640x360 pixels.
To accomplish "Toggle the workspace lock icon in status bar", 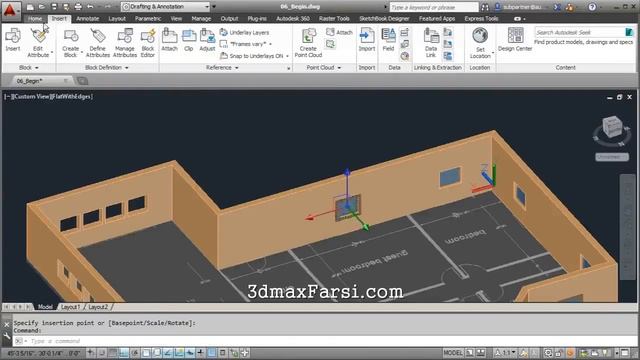I will (x=559, y=353).
